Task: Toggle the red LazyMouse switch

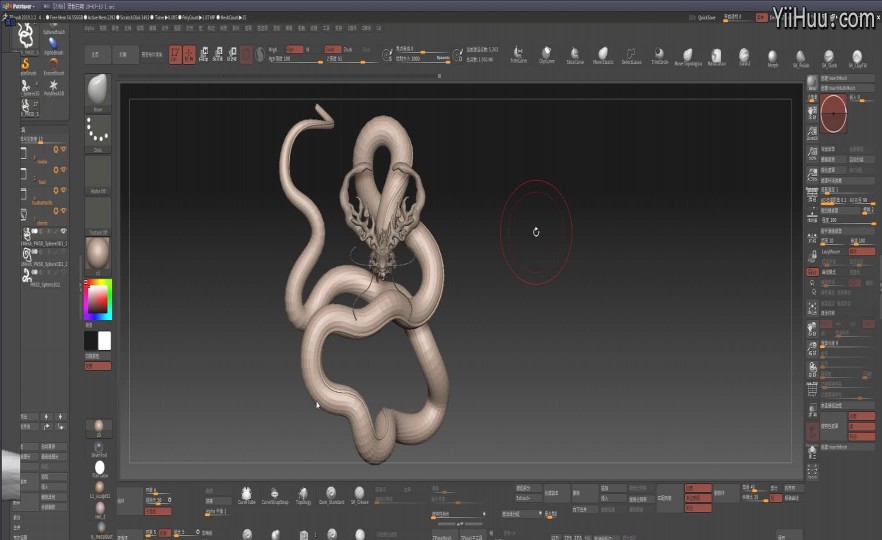Action: coord(861,251)
